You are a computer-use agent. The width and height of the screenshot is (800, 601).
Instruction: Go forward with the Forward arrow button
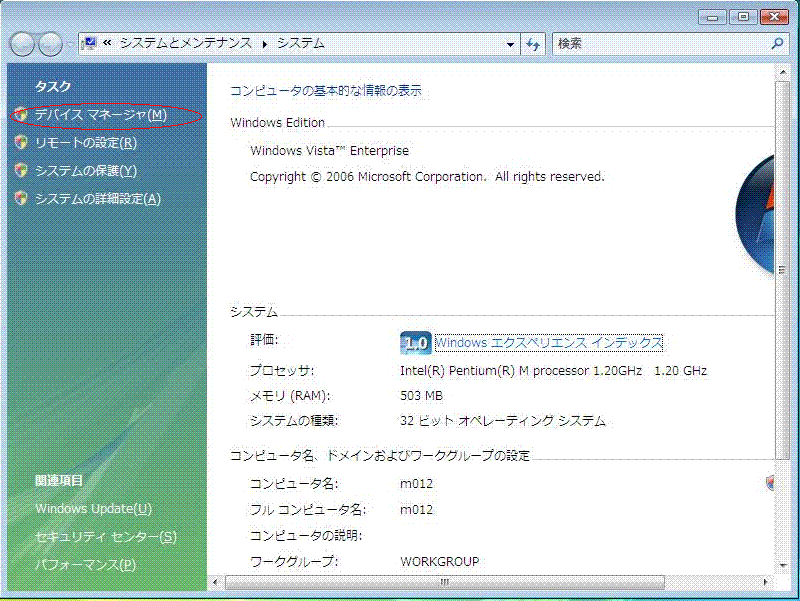[x=51, y=44]
